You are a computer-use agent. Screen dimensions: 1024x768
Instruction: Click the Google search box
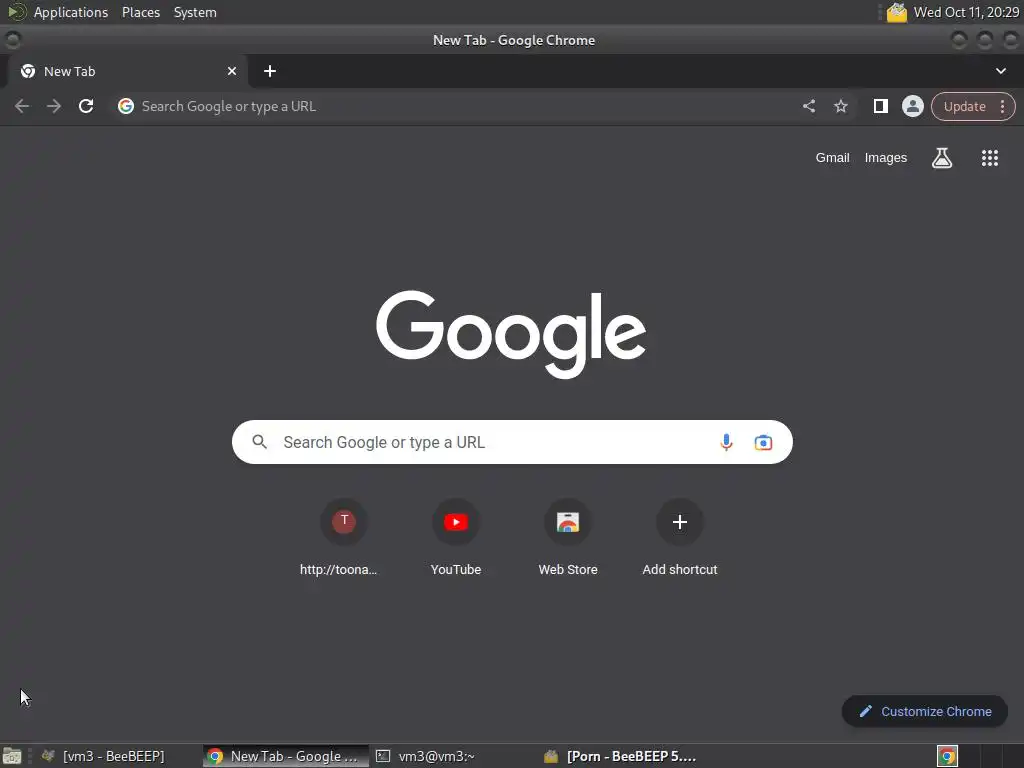(x=512, y=442)
